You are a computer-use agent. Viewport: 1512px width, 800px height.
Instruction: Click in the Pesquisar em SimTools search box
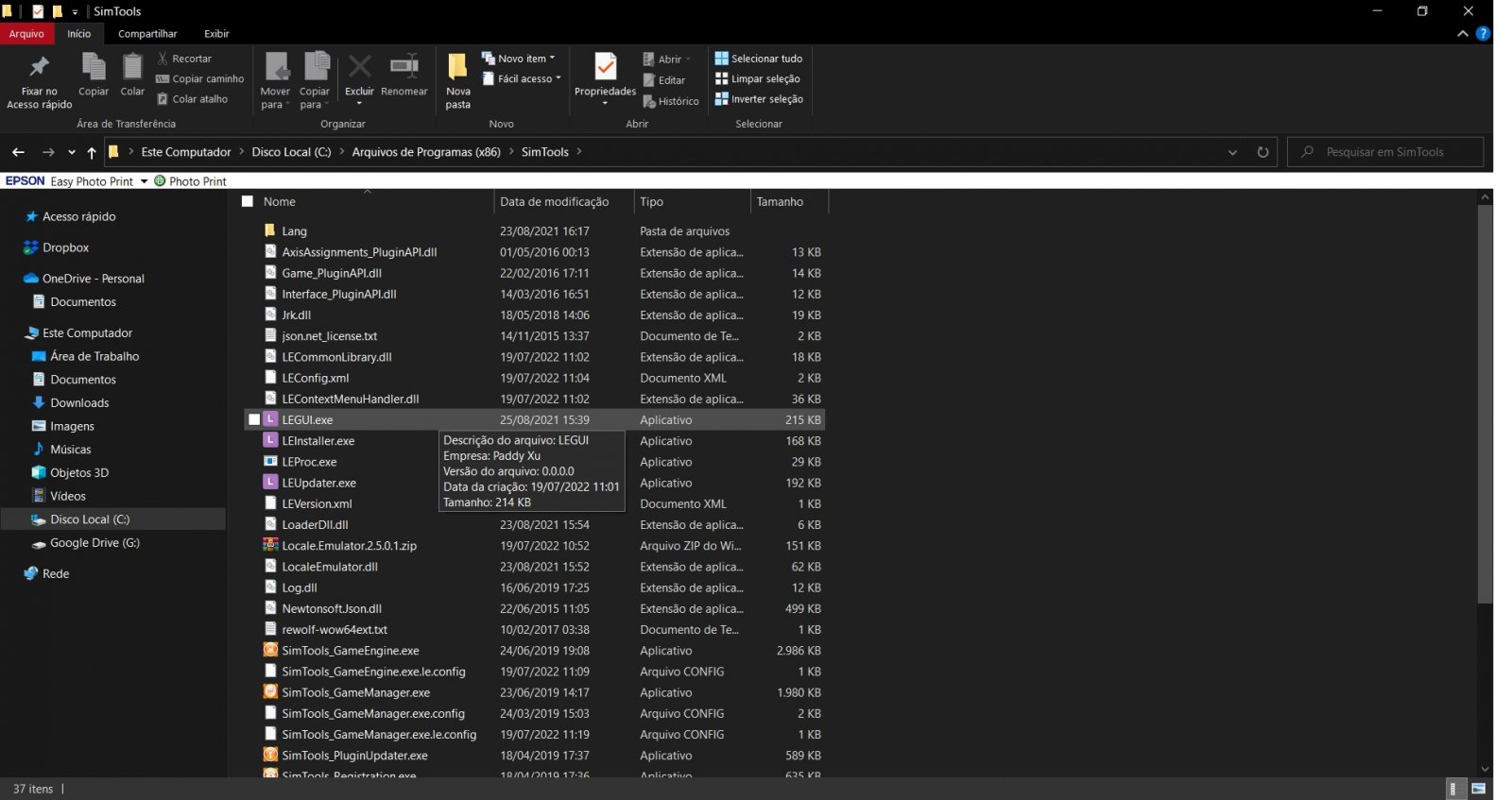coord(1385,152)
